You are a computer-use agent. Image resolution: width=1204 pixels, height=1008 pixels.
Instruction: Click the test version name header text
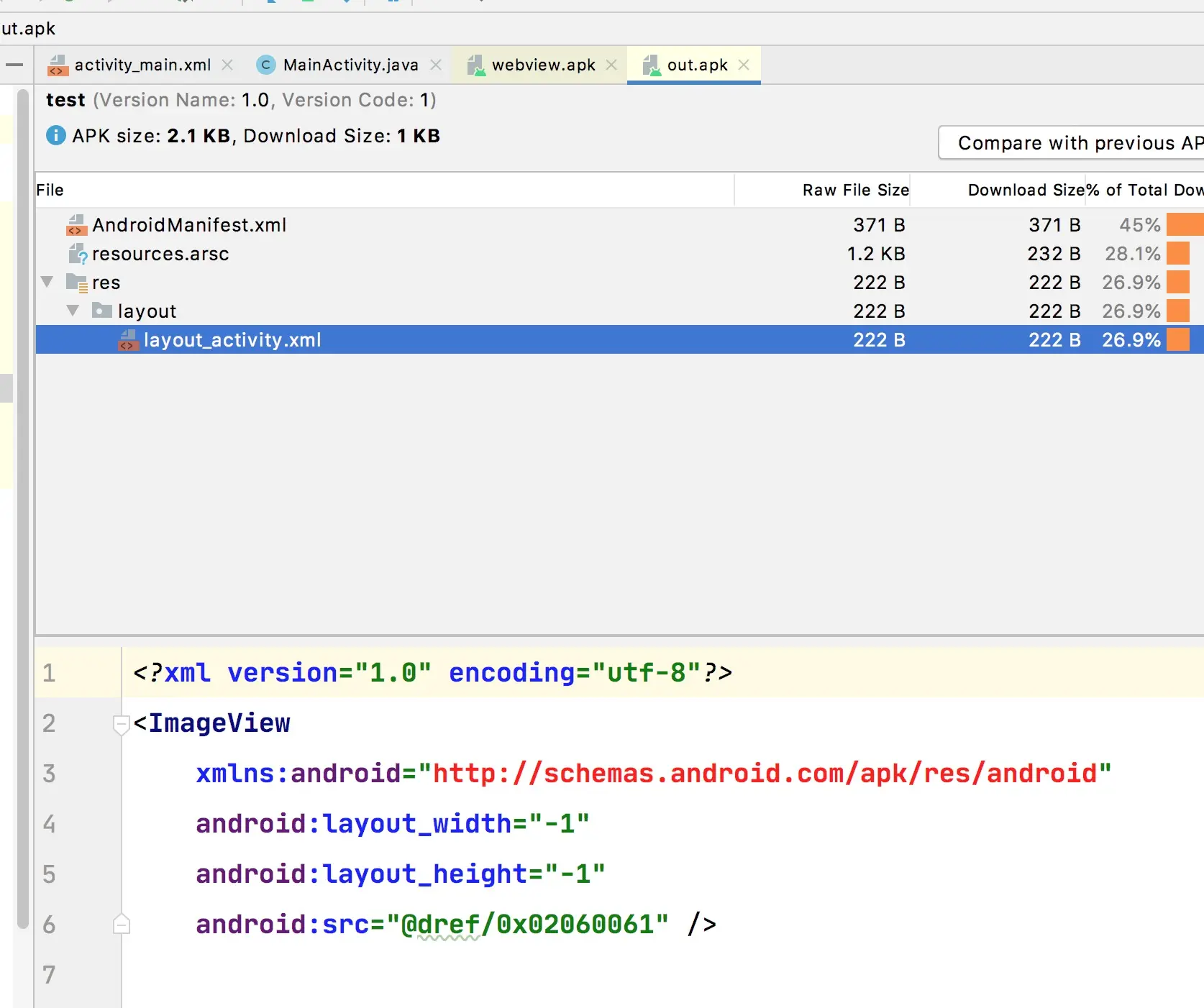241,100
